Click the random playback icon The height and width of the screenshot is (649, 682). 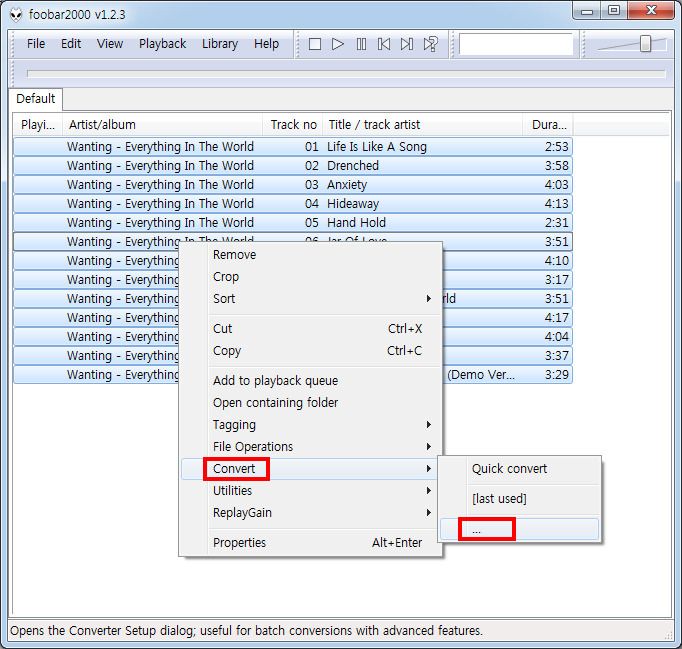point(431,44)
